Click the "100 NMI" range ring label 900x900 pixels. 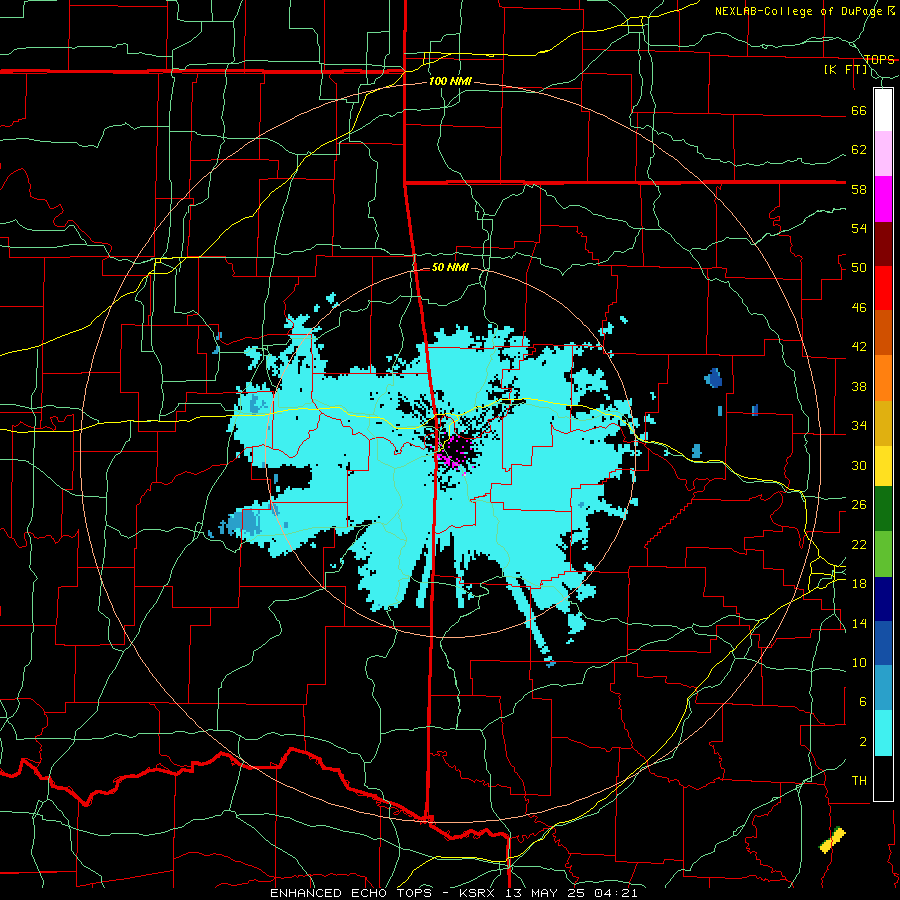point(450,81)
